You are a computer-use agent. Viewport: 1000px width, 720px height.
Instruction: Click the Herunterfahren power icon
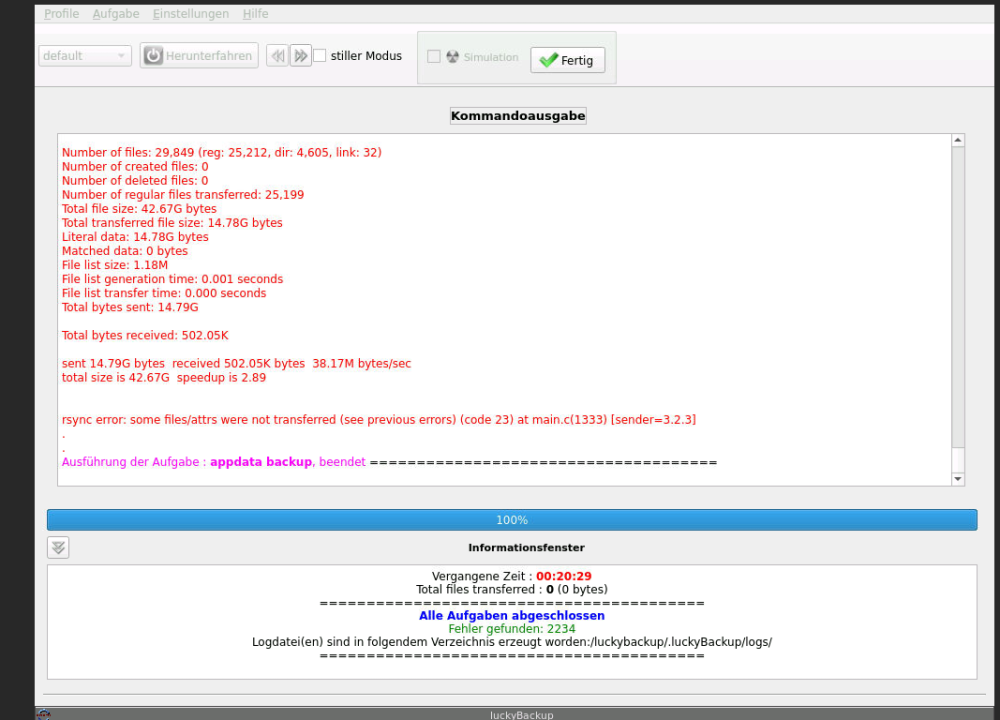tap(153, 55)
